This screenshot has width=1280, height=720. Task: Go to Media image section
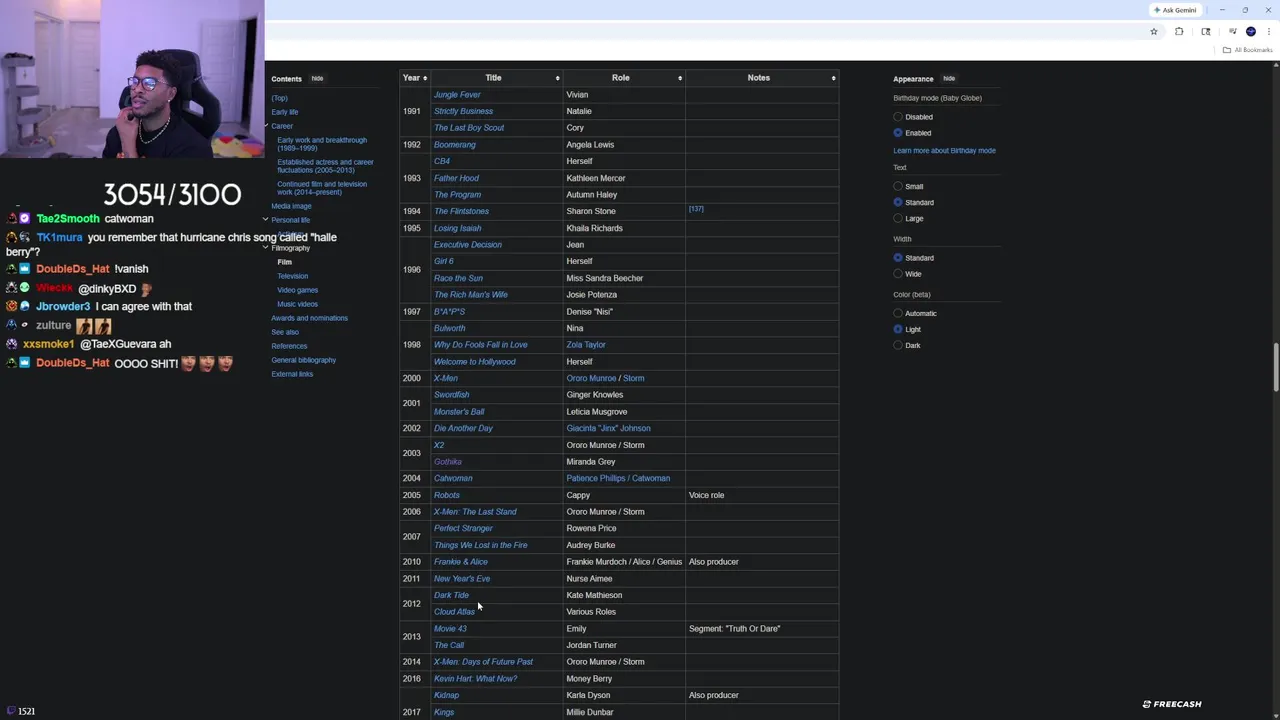point(291,206)
